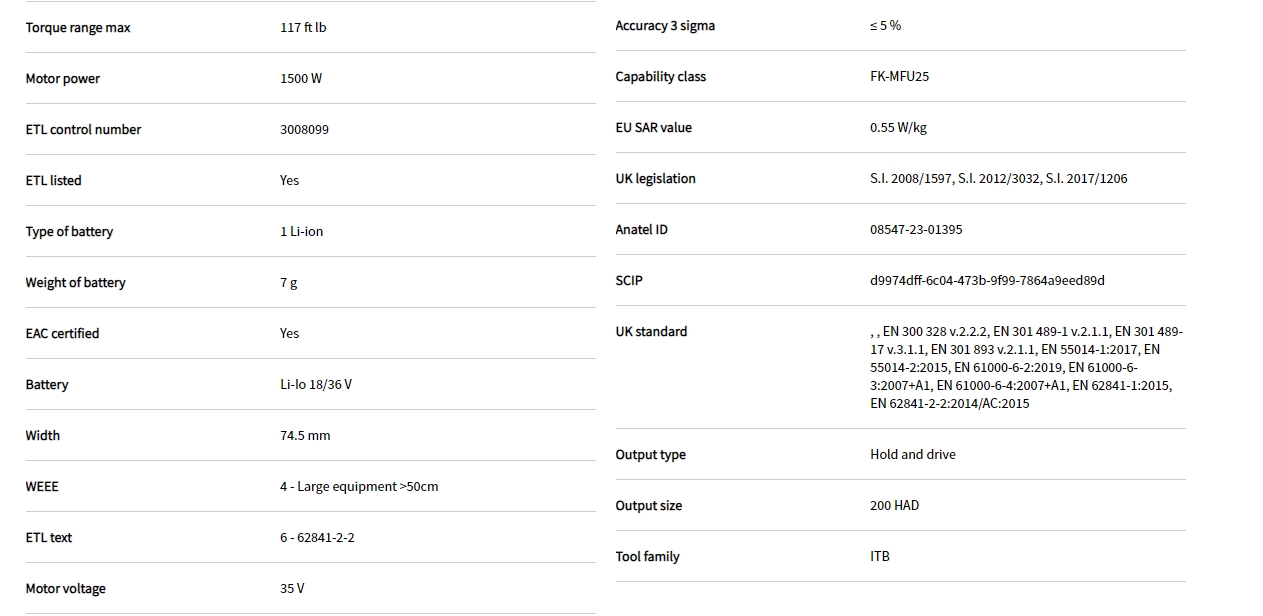Click the ETL text value 6 - 62841-2-2
This screenshot has width=1263, height=616.
click(x=317, y=538)
